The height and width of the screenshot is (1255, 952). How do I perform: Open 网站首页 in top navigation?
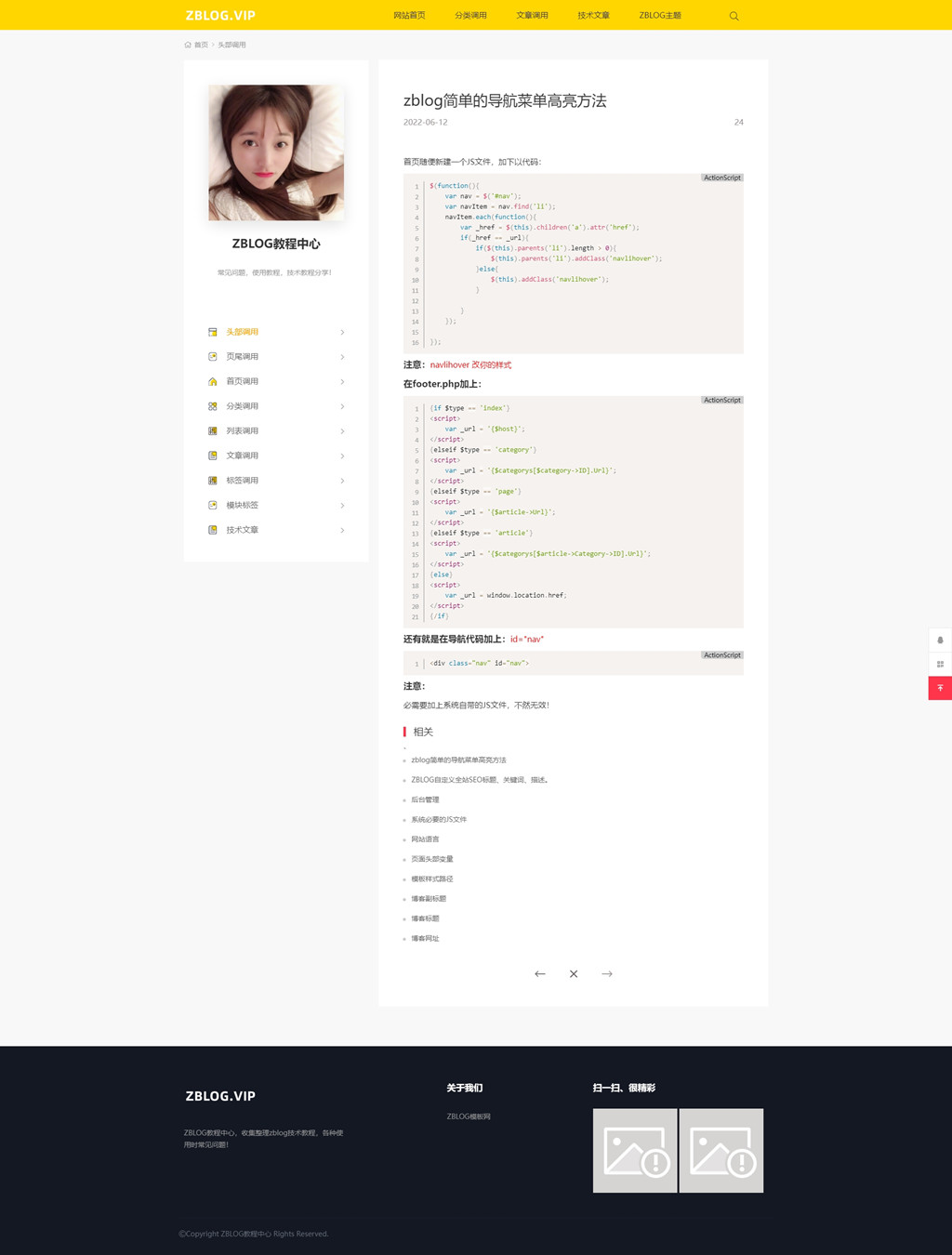pos(409,16)
